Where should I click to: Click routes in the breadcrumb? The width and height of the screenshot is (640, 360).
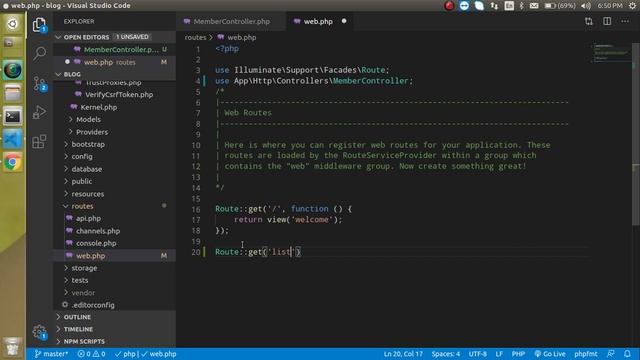(x=195, y=37)
